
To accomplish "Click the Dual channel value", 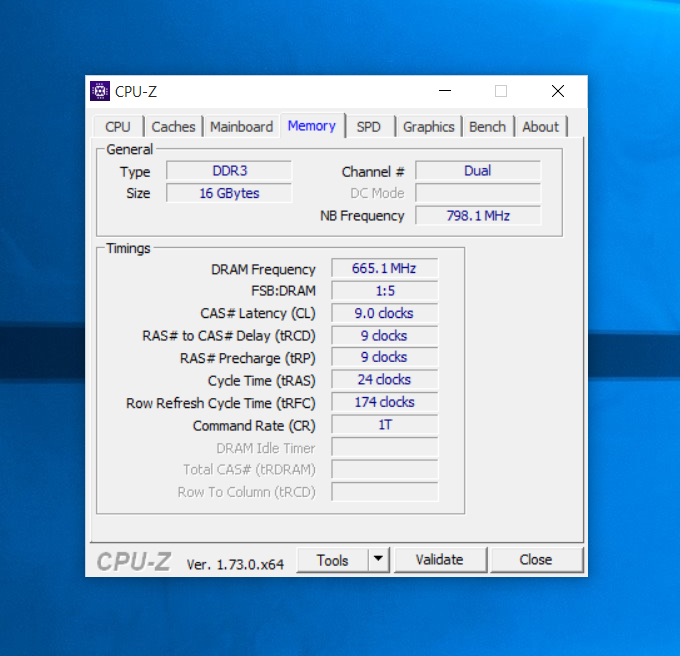I will (478, 171).
